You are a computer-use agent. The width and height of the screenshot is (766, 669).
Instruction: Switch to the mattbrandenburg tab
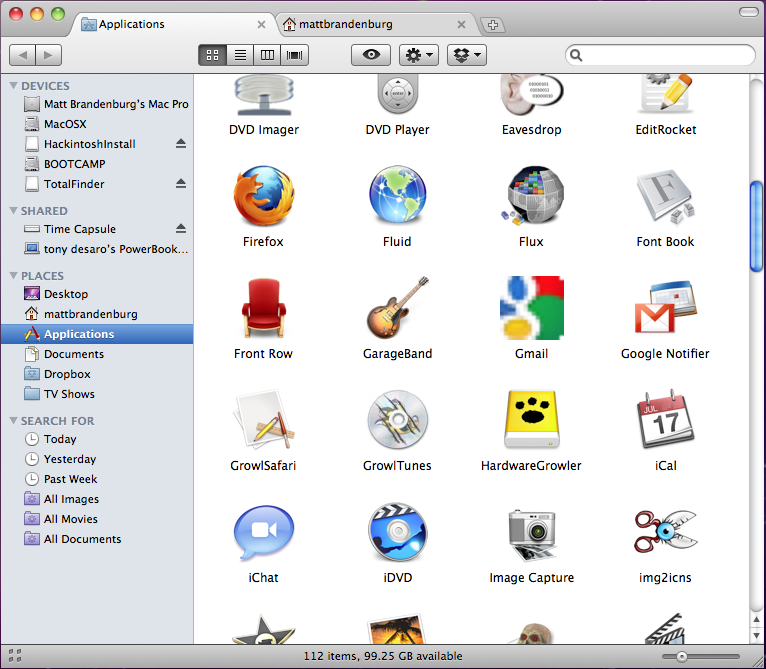(376, 24)
